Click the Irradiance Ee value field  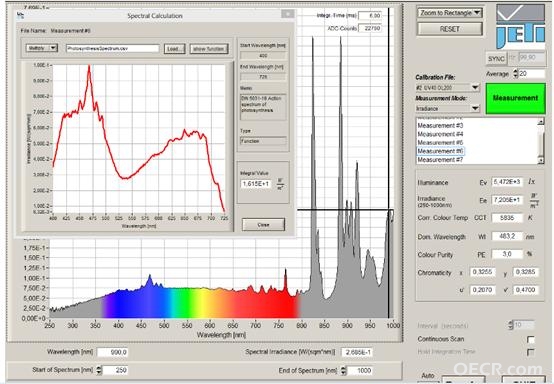click(507, 200)
